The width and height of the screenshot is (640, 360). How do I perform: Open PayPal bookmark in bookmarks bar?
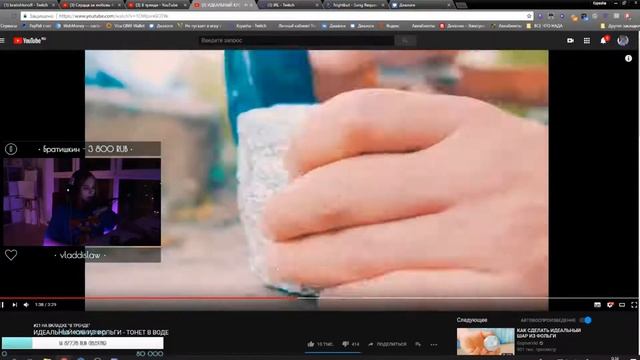coord(37,26)
